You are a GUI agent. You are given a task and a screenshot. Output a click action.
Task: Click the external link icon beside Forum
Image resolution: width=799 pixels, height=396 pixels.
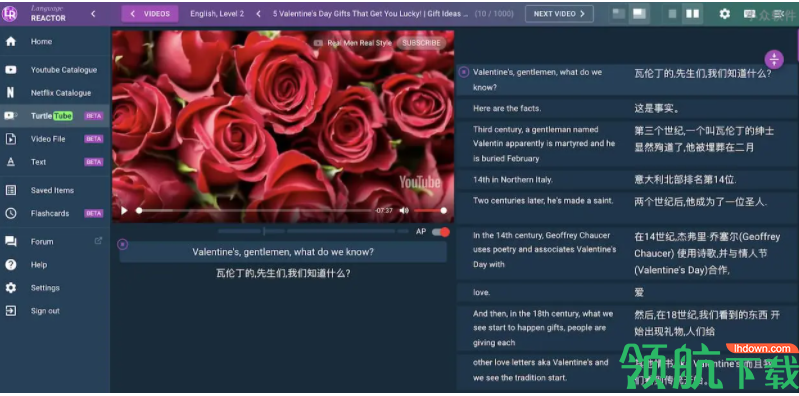(98, 241)
